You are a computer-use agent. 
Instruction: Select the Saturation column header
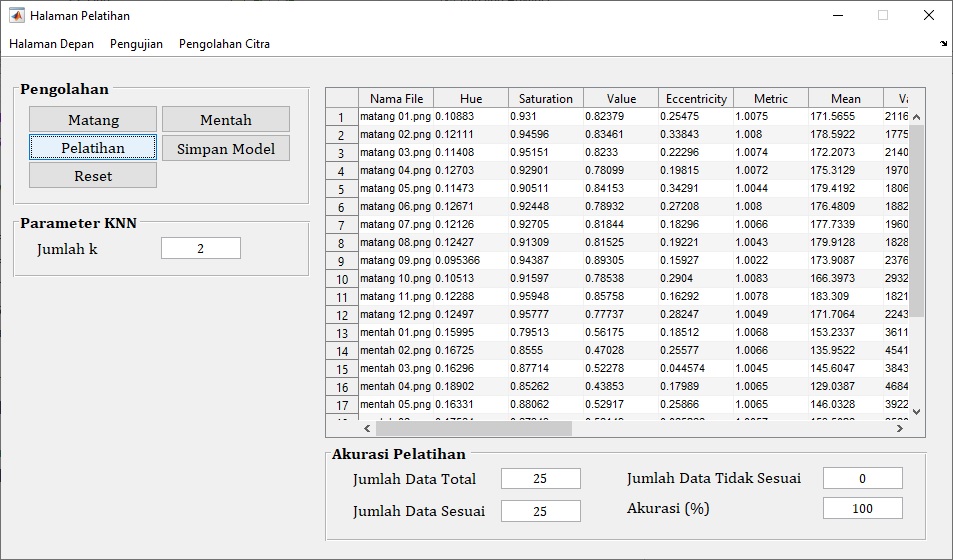pyautogui.click(x=546, y=98)
